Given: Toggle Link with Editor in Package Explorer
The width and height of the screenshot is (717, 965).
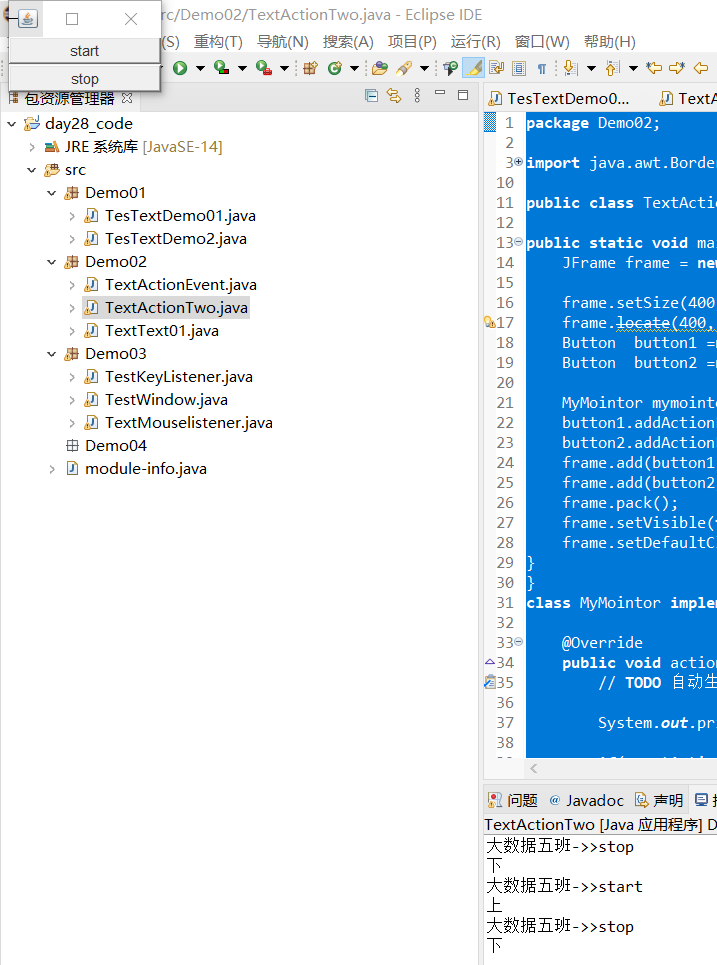Looking at the screenshot, I should coord(394,95).
